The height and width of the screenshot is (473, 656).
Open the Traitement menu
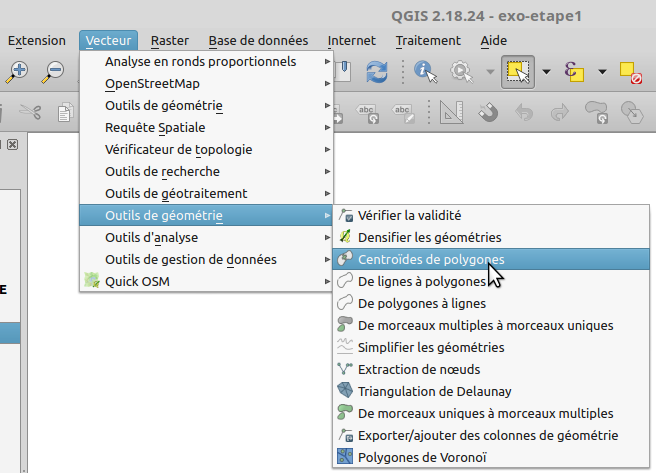[427, 41]
